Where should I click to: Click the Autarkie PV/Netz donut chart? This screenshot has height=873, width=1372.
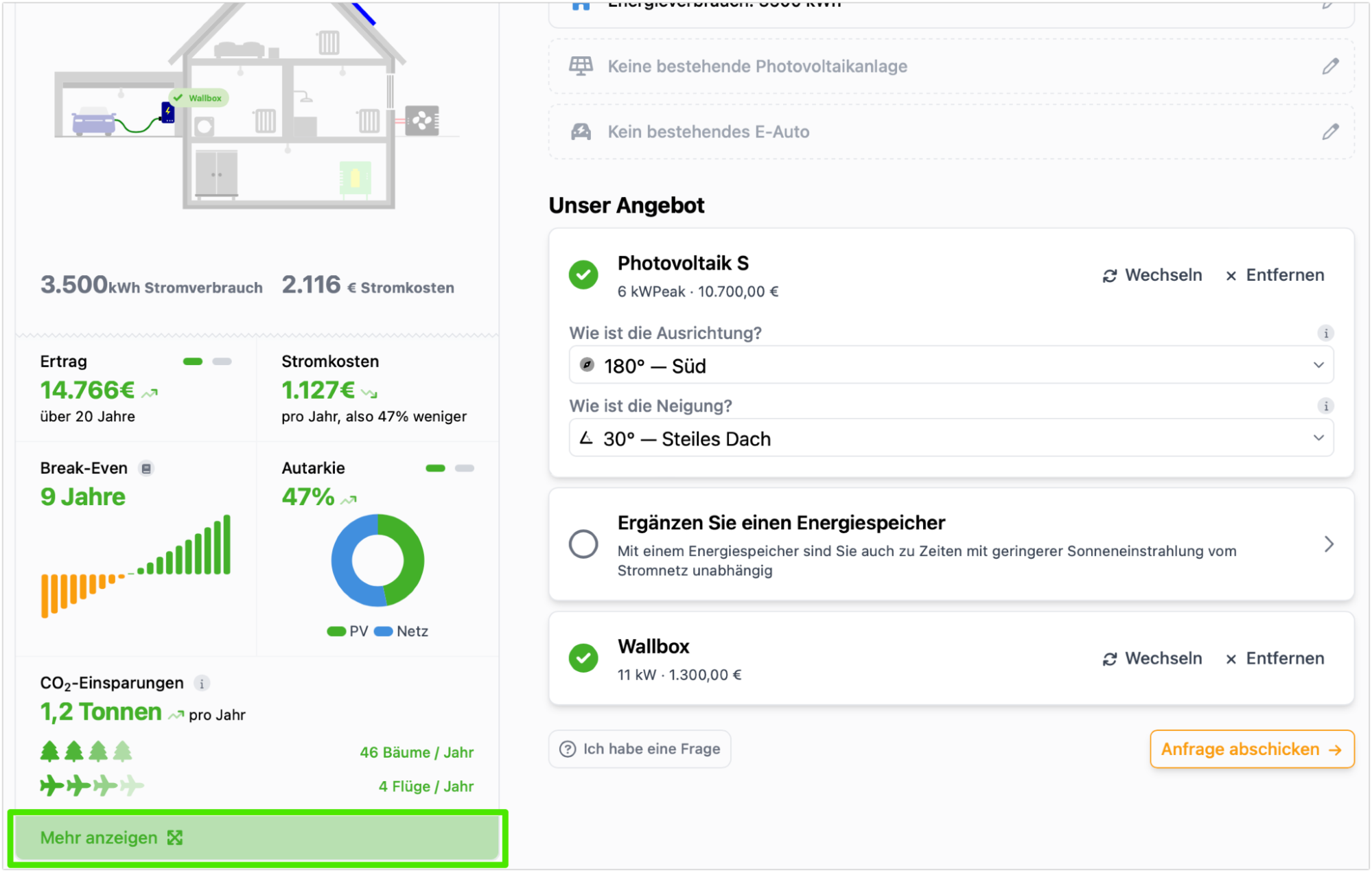(x=377, y=561)
